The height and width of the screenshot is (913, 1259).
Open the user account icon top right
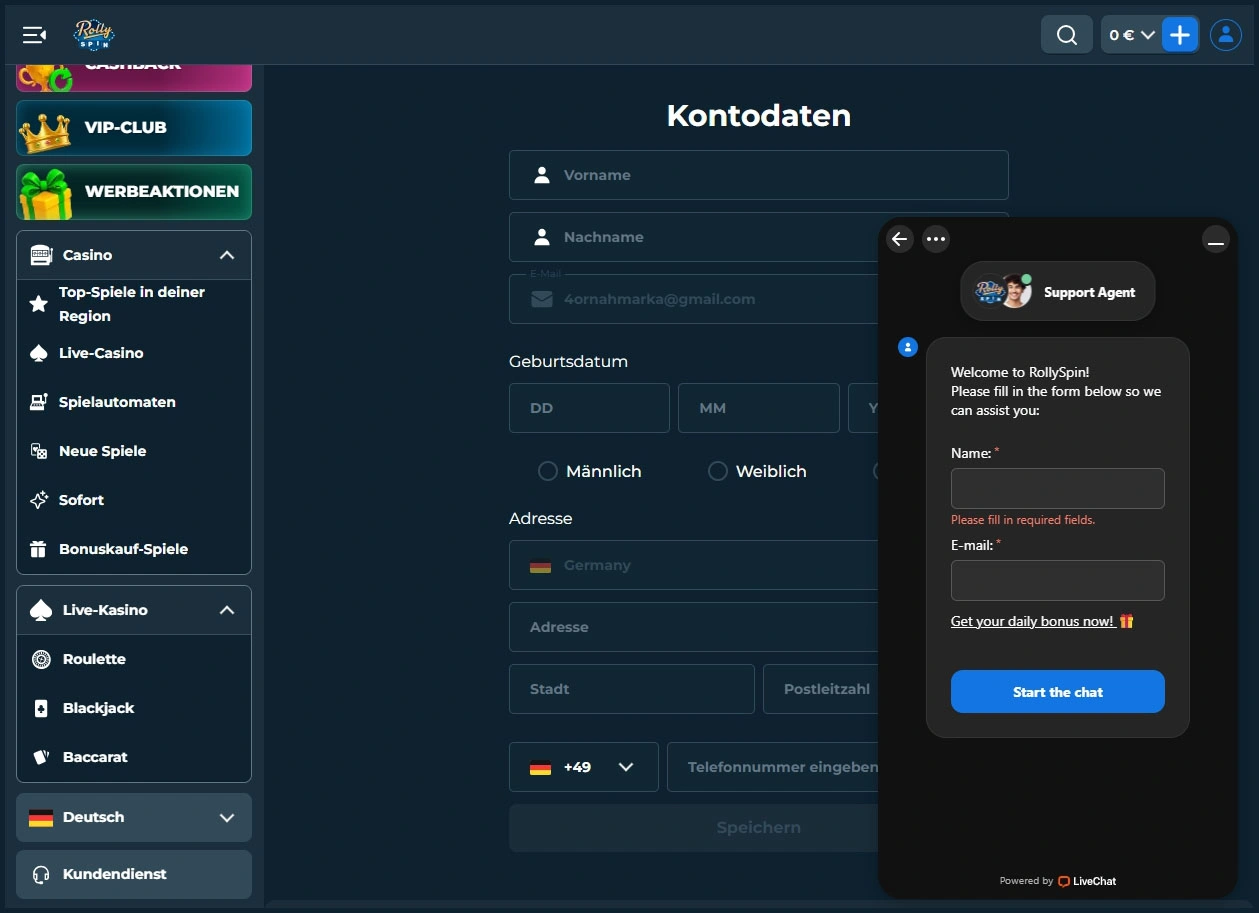[1226, 34]
